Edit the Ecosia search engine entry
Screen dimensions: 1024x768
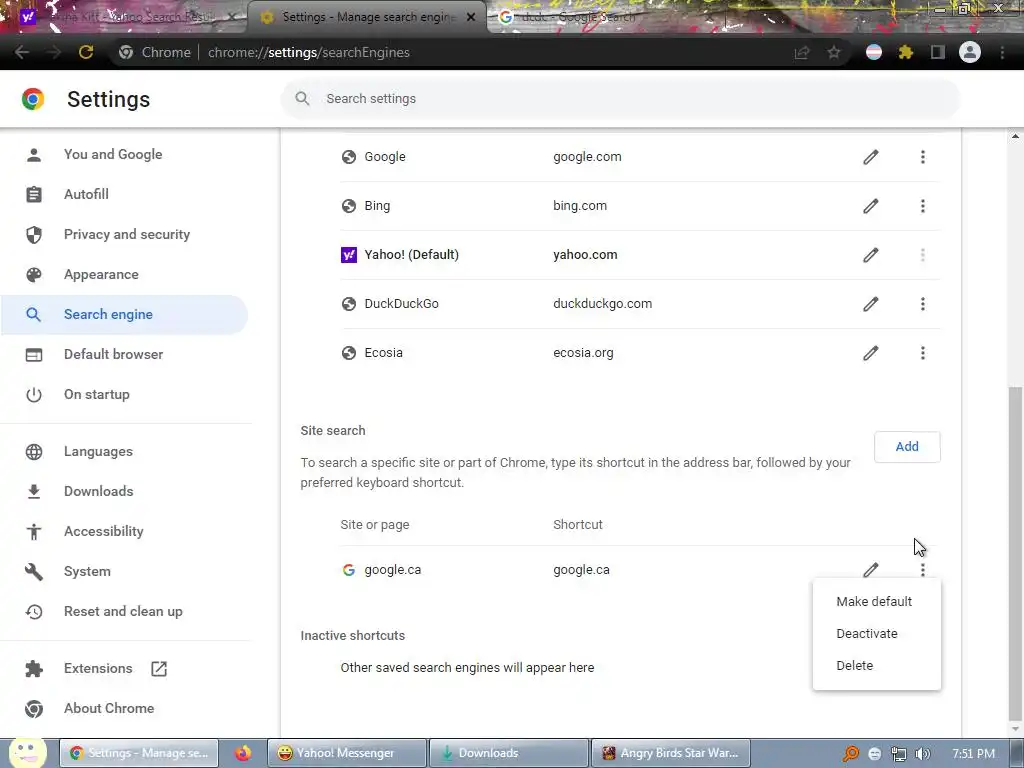pyautogui.click(x=871, y=353)
